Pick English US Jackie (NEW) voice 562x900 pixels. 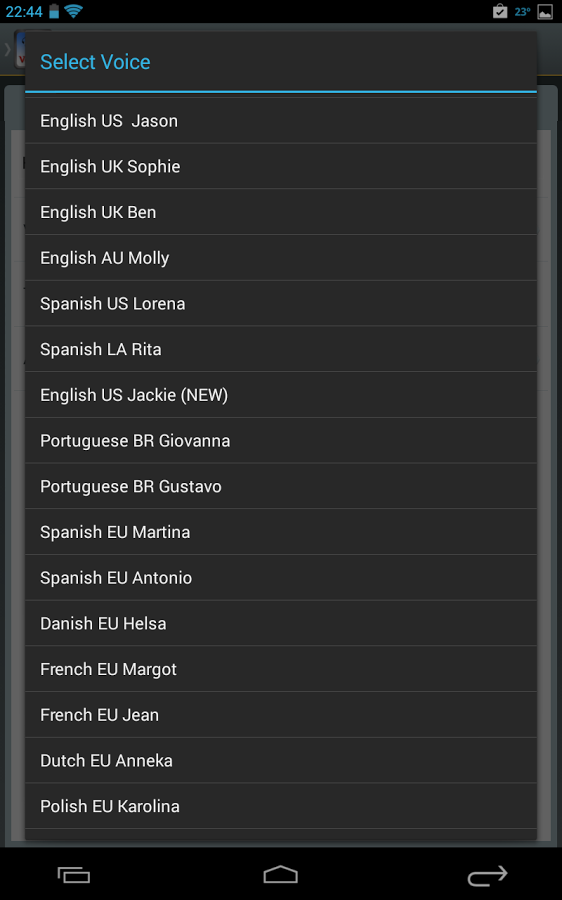281,395
